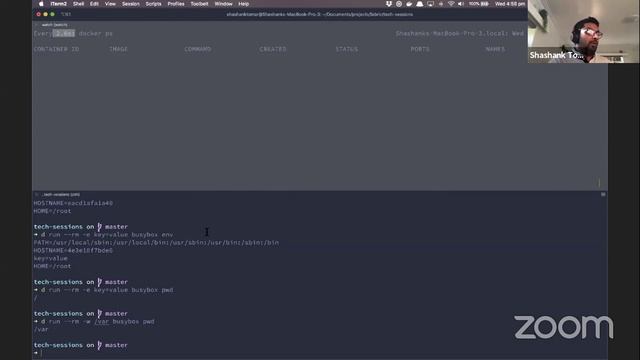The image size is (640, 360).
Task: Click the IMAGE column header
Action: point(118,49)
